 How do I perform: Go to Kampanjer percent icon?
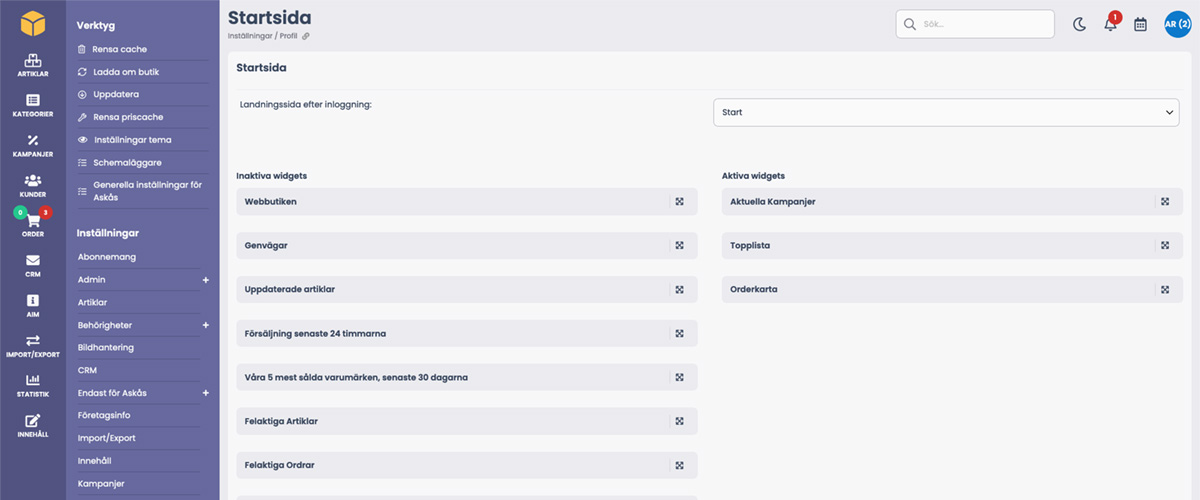click(33, 145)
